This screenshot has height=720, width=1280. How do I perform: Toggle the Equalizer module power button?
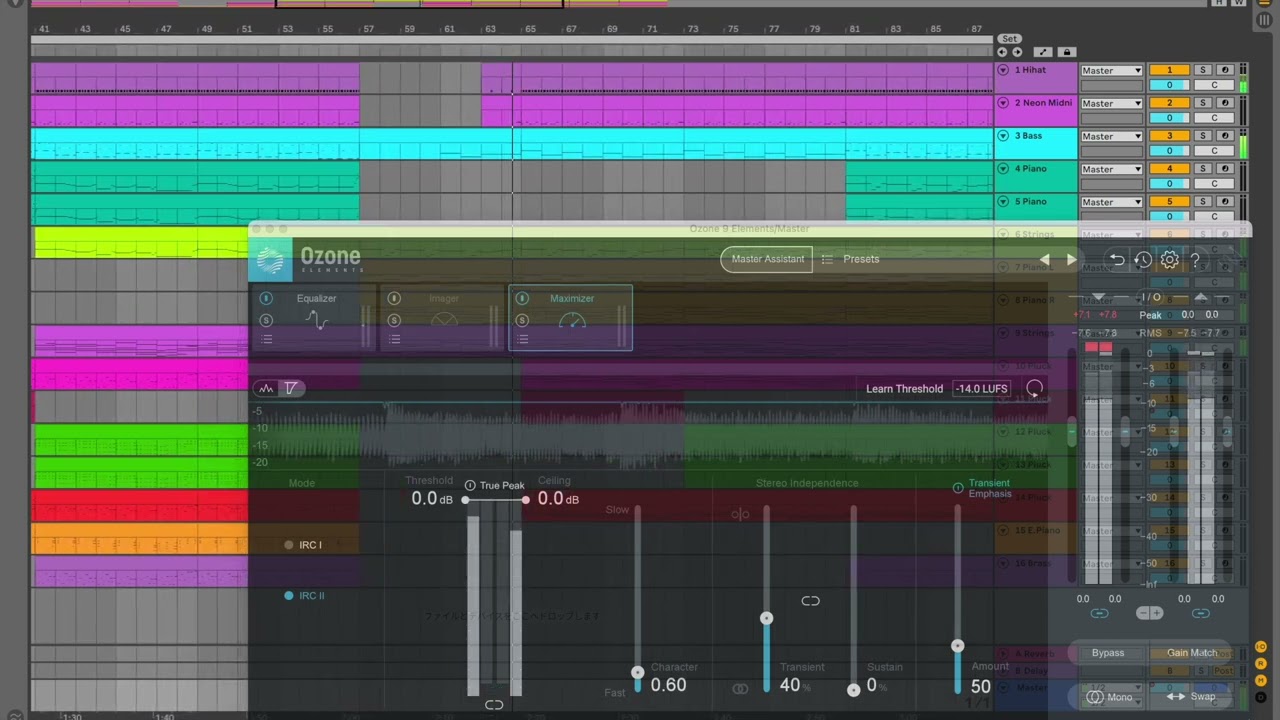[266, 299]
